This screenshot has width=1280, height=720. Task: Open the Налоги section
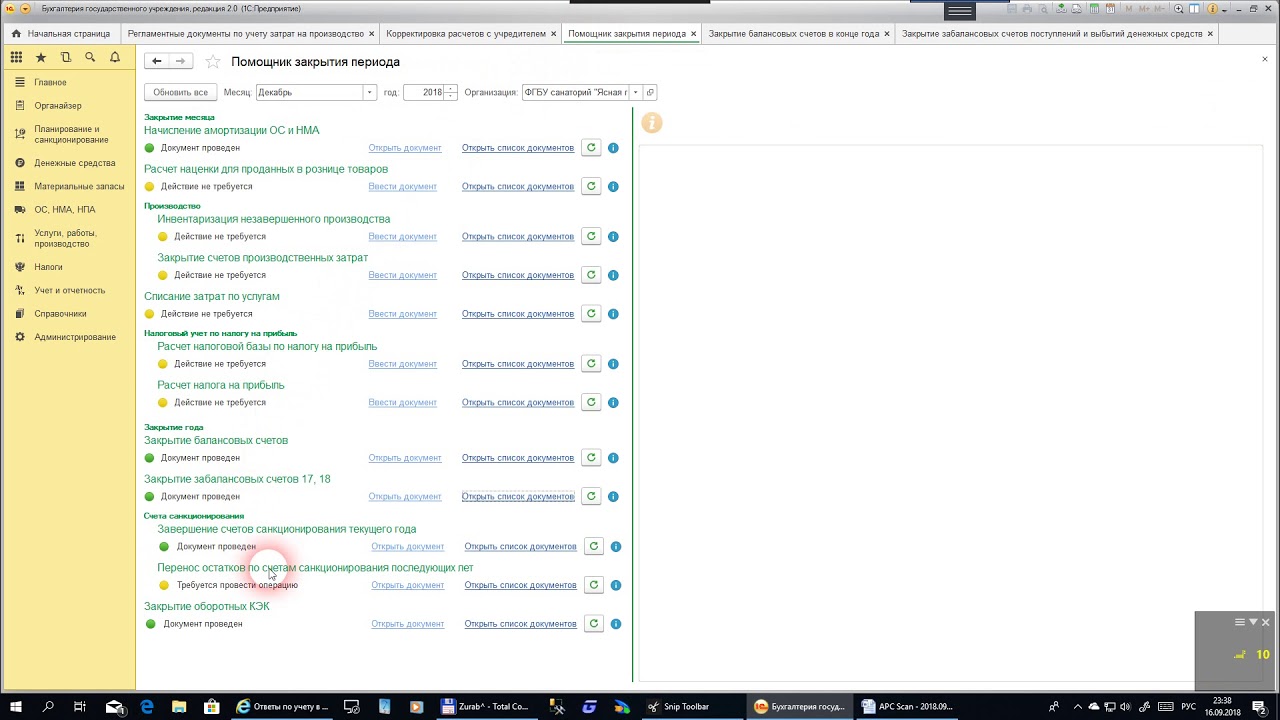(48, 267)
